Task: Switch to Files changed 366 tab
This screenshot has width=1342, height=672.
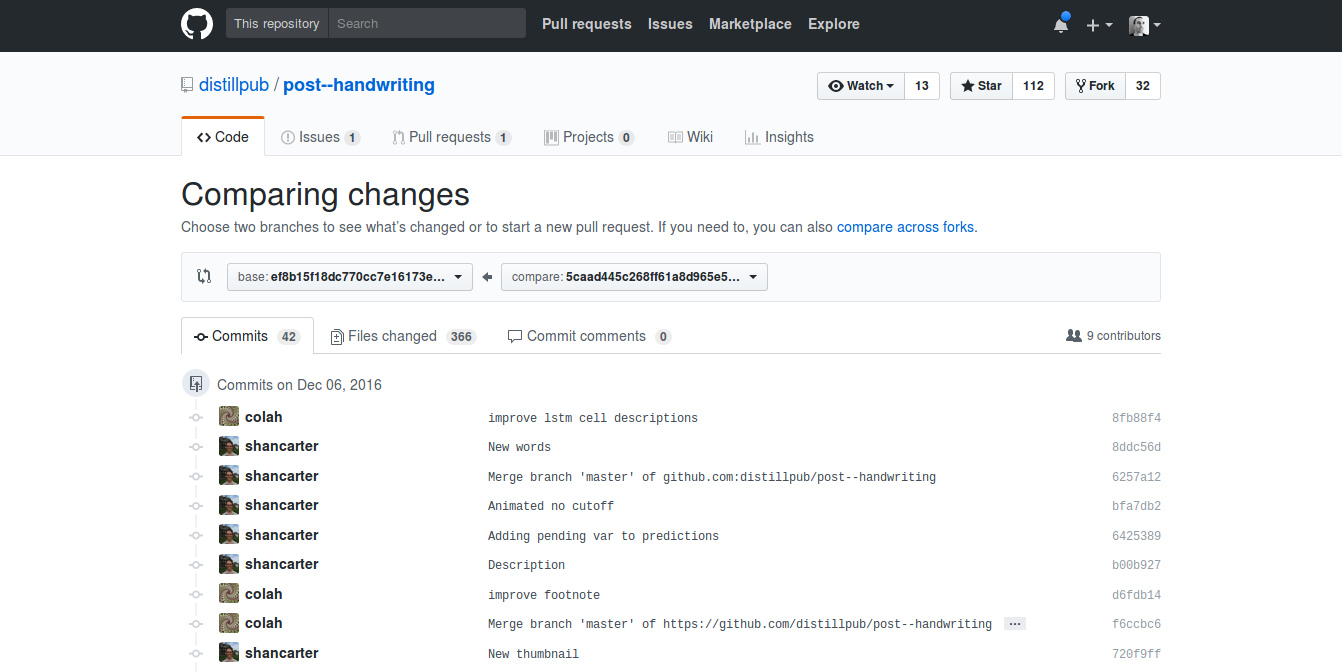Action: pos(403,336)
